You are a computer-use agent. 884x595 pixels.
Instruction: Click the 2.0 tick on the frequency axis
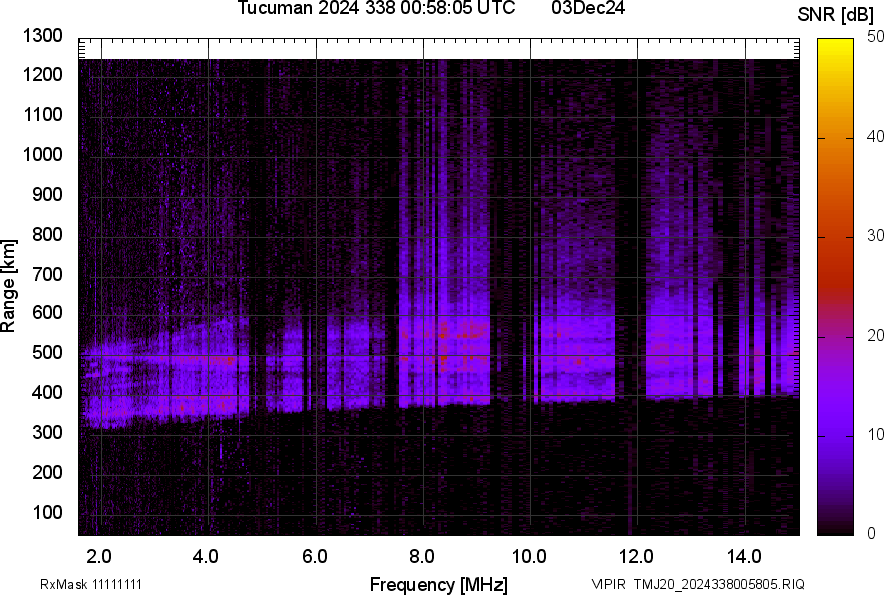coord(99,556)
